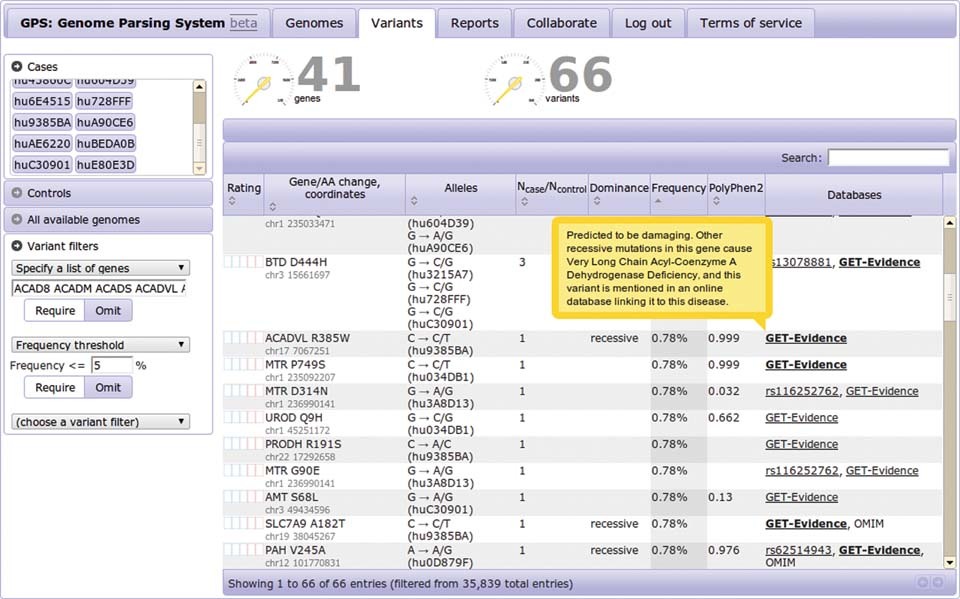Click the Frequency percent input field

tap(111, 365)
